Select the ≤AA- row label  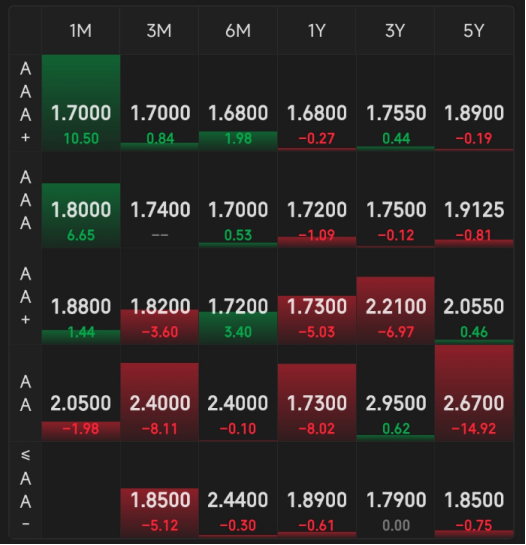pyautogui.click(x=25, y=490)
